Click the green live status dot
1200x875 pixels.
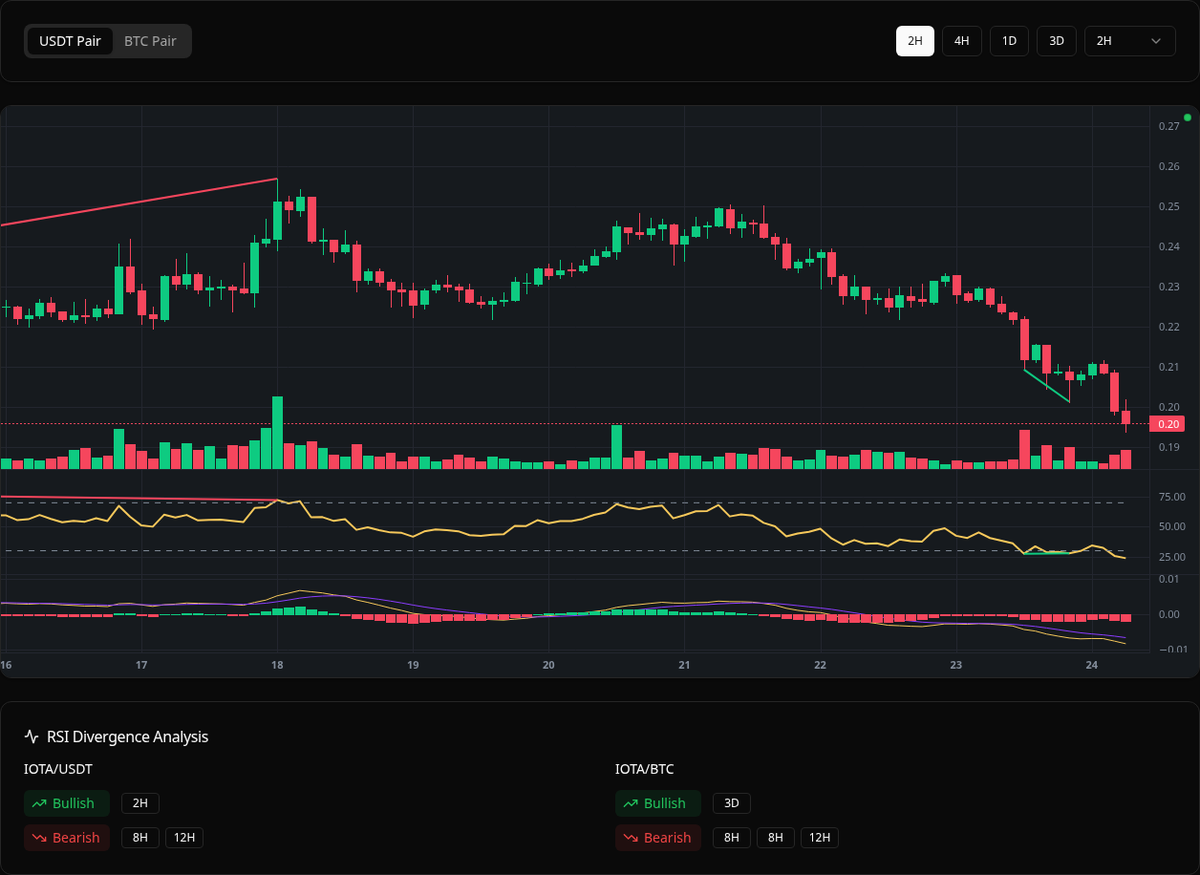[1187, 118]
